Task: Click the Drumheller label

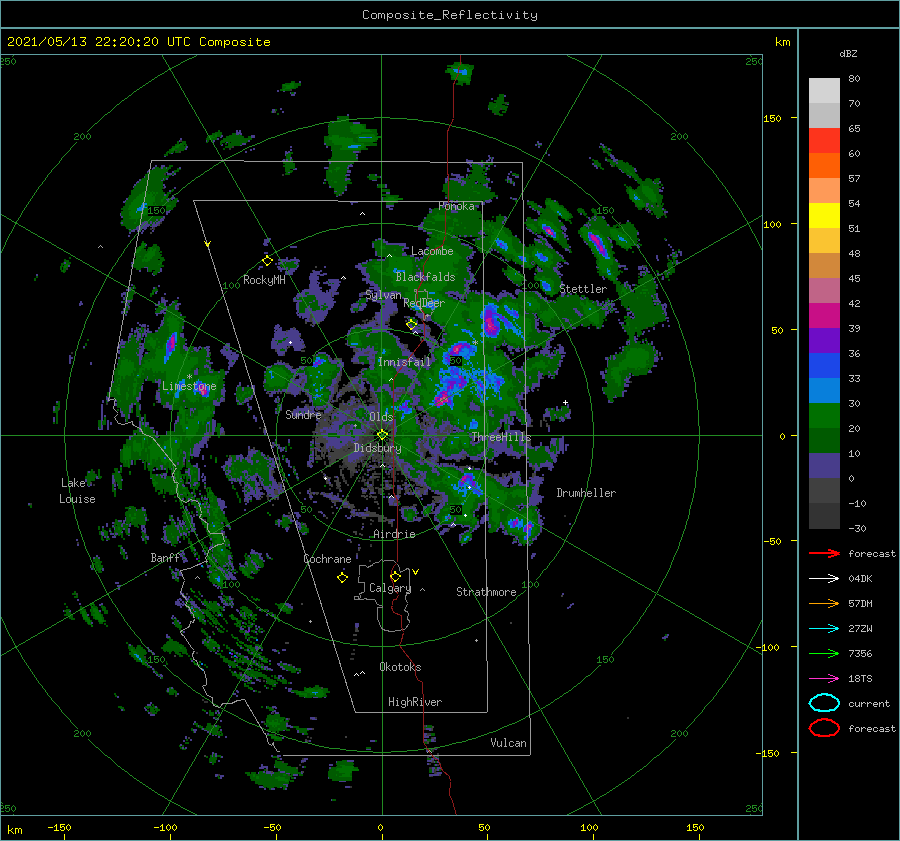Action: [586, 493]
